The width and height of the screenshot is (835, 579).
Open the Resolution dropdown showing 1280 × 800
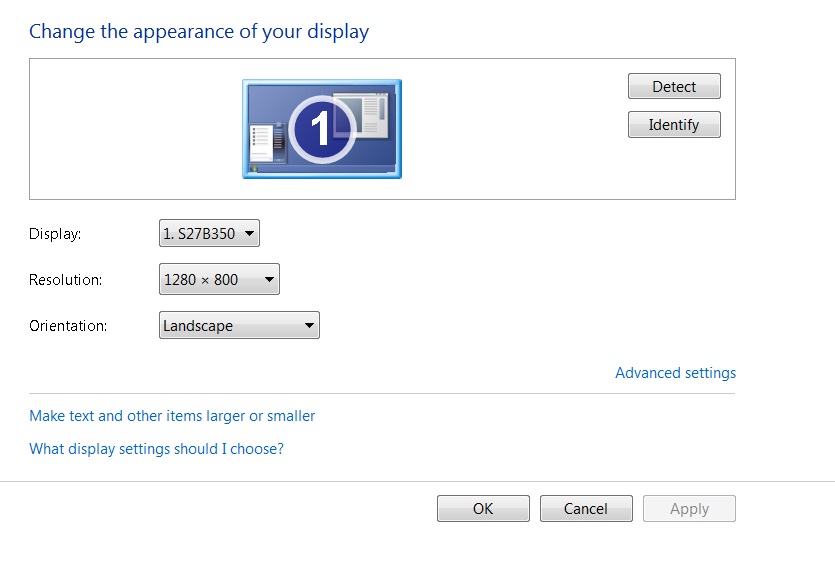tap(219, 280)
